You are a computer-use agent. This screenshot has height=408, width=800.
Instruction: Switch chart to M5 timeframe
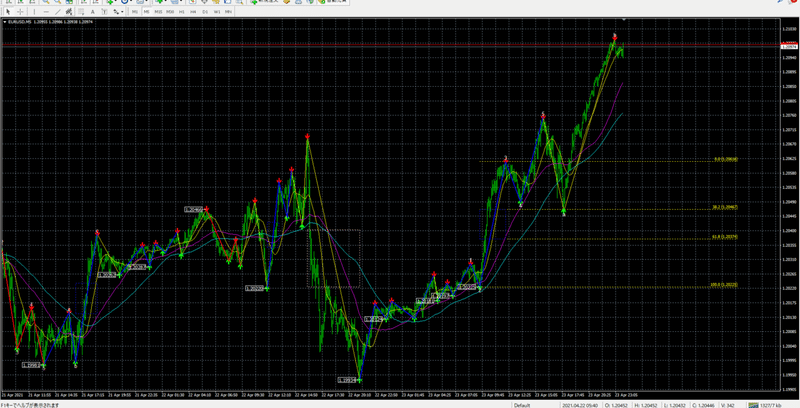[x=146, y=11]
